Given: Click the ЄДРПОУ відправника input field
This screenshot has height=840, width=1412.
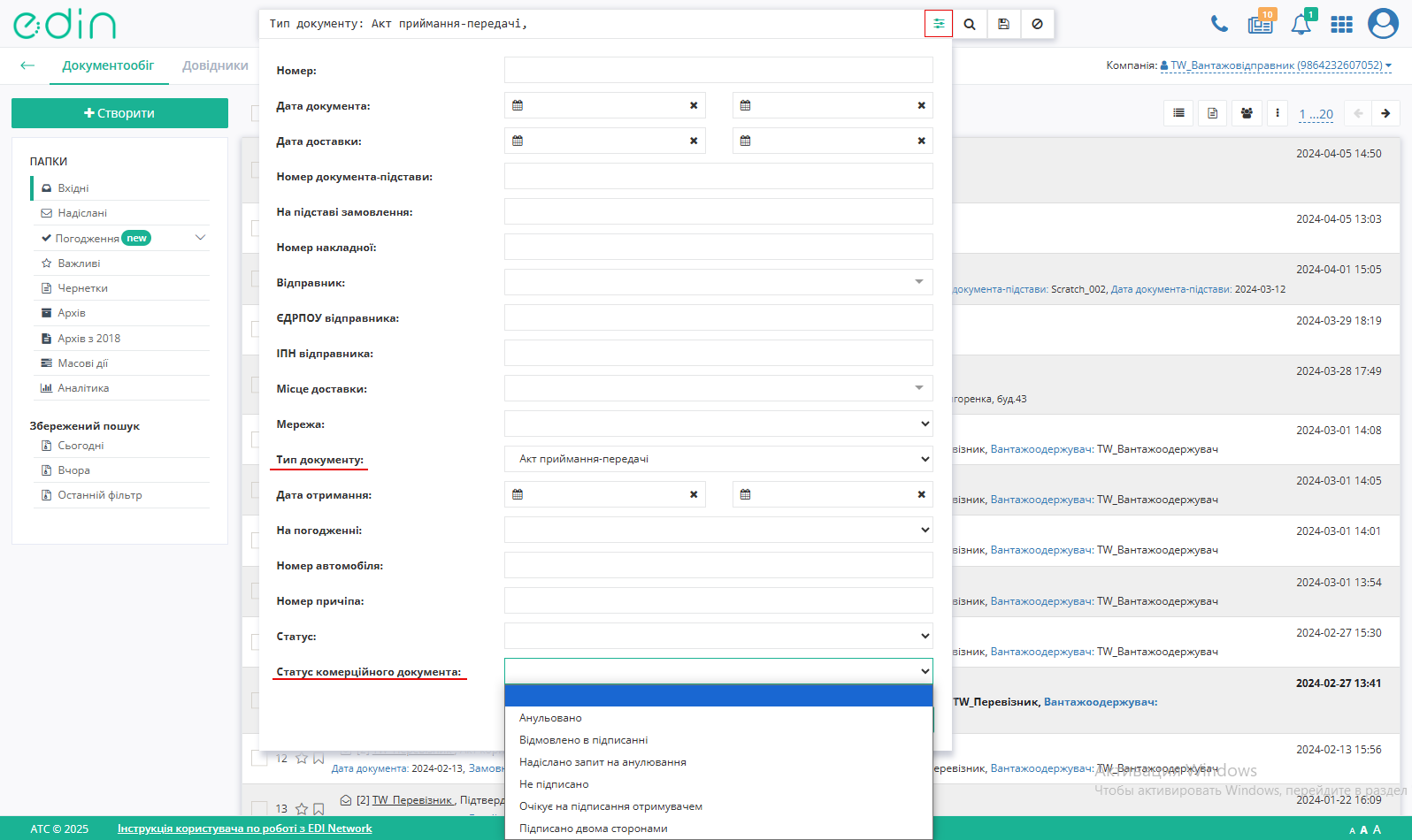Looking at the screenshot, I should click(x=718, y=317).
